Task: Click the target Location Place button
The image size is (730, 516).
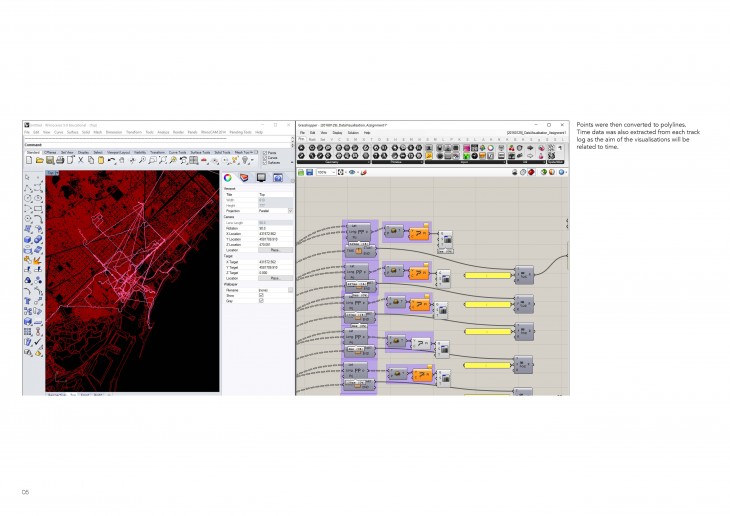Action: coord(274,278)
